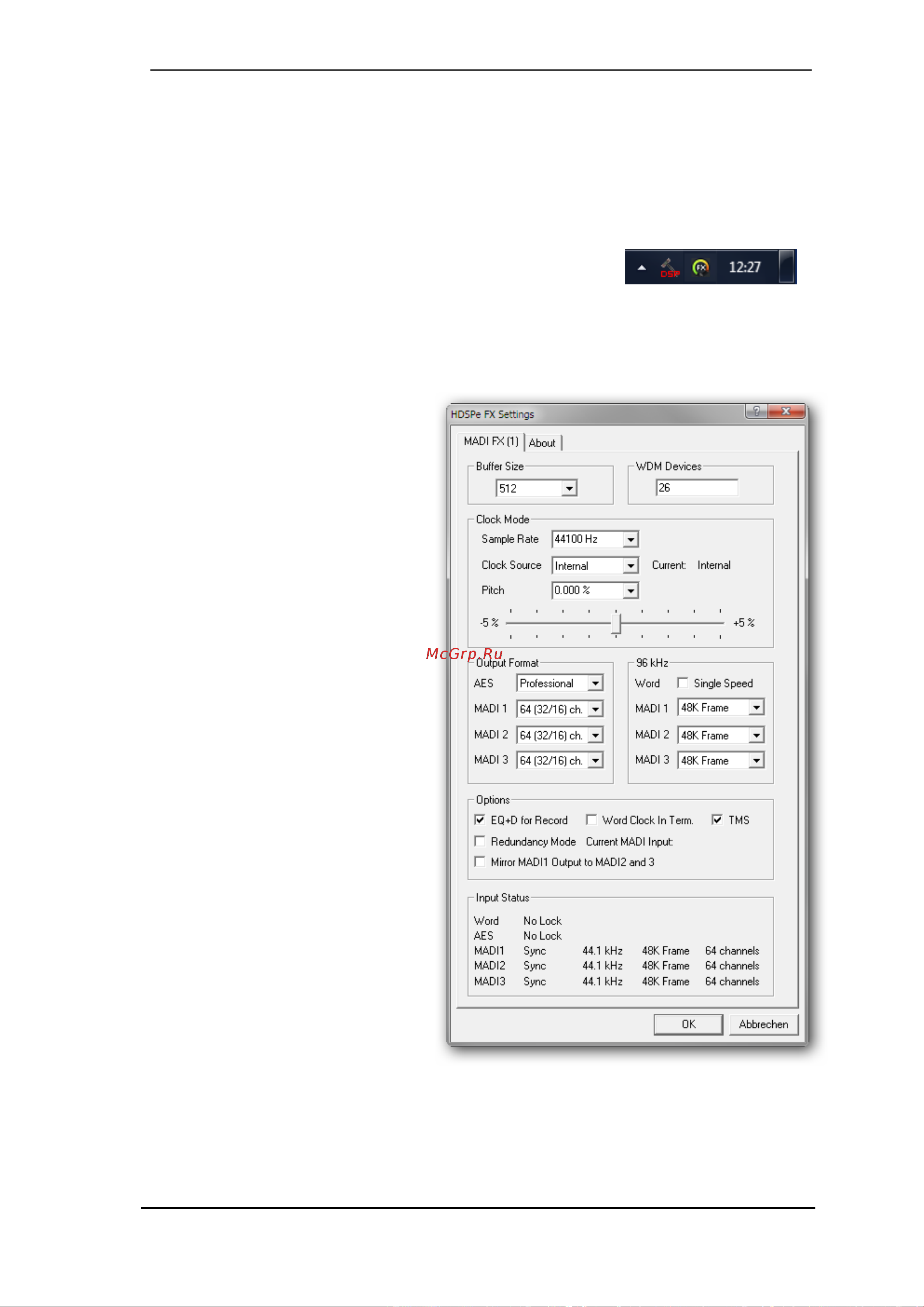Enable the Word Single Speed checkbox
The width and height of the screenshot is (924, 1307).
[x=683, y=683]
